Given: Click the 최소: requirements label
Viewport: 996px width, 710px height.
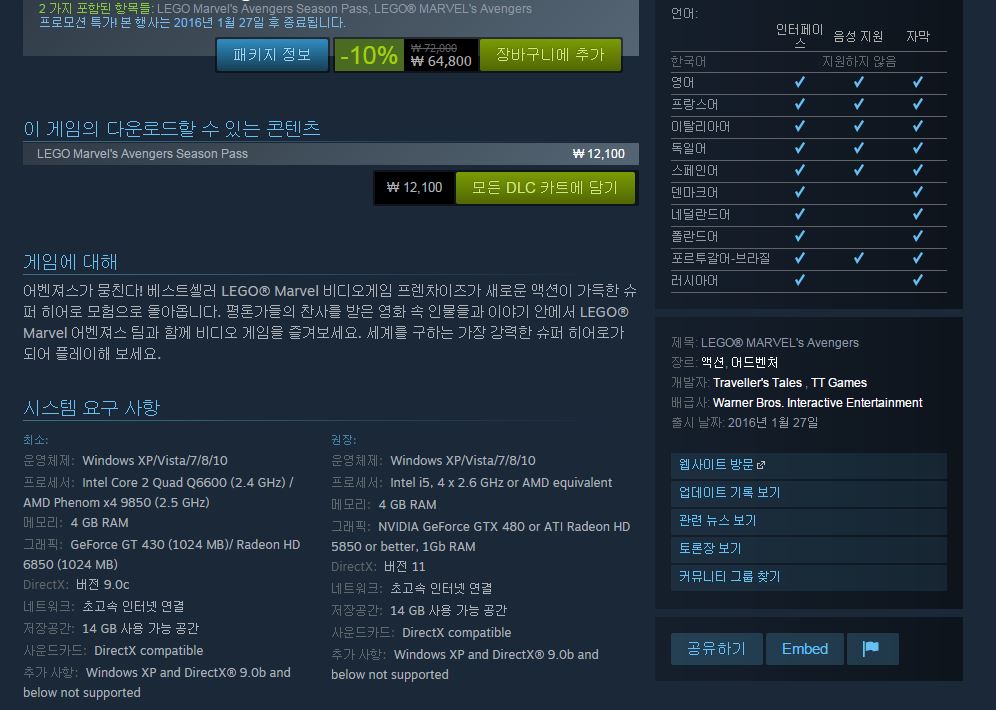Looking at the screenshot, I should (36, 439).
